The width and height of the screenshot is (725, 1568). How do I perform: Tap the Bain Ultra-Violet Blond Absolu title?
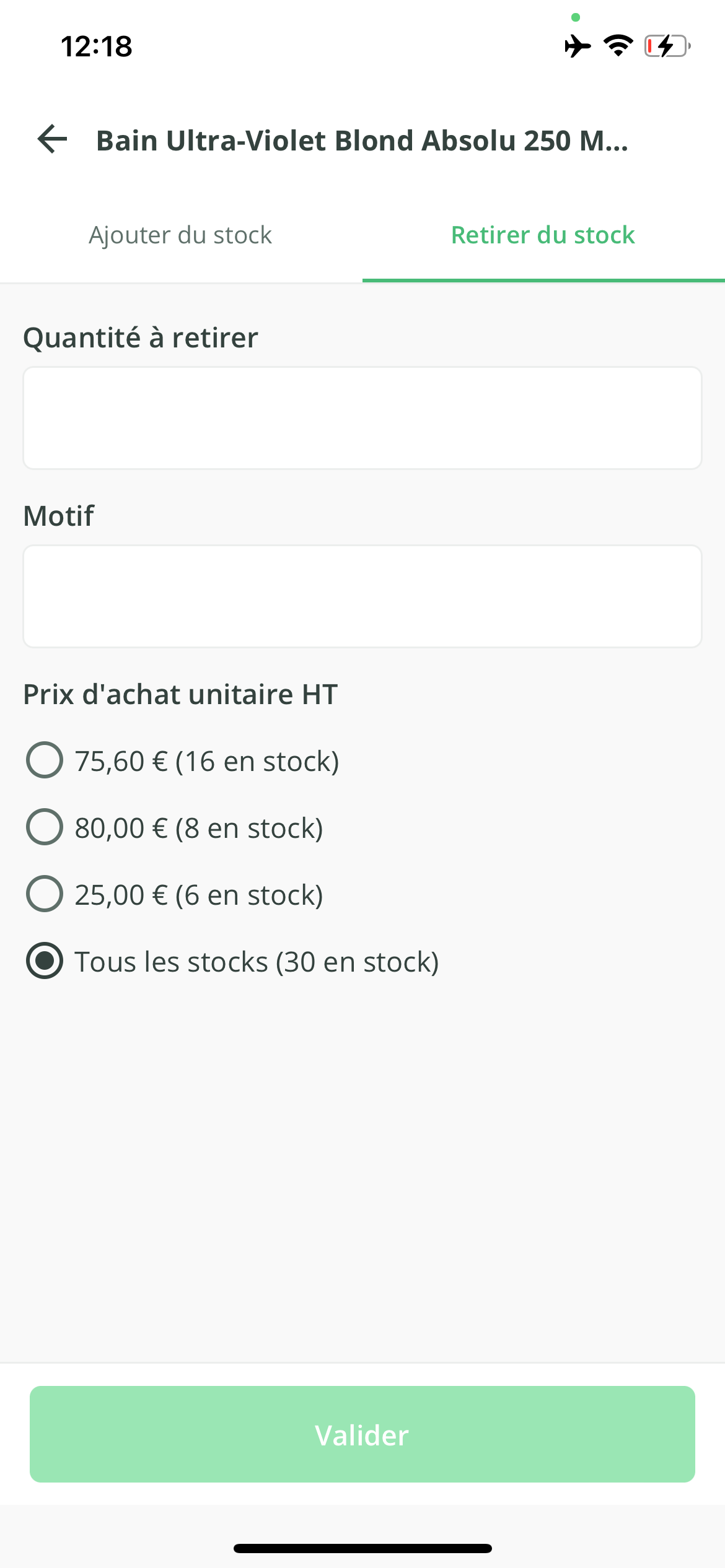[362, 141]
